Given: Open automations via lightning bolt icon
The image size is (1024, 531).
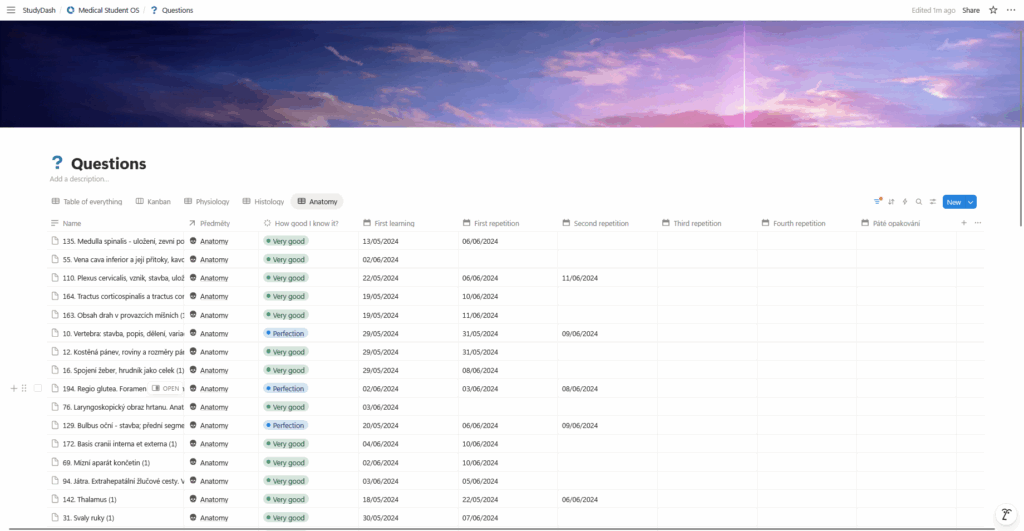Looking at the screenshot, I should tap(905, 201).
